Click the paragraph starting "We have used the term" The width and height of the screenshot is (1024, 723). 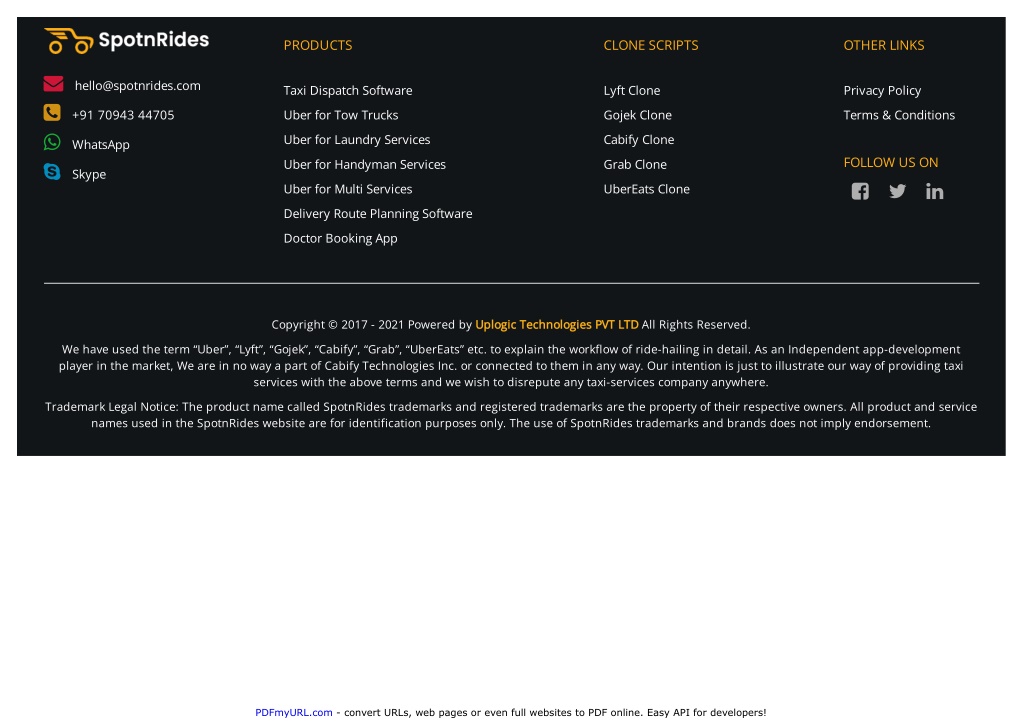point(511,366)
